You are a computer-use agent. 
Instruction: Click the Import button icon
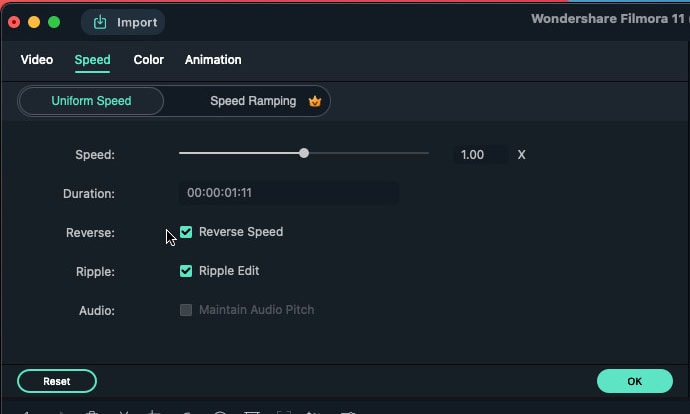(x=100, y=22)
